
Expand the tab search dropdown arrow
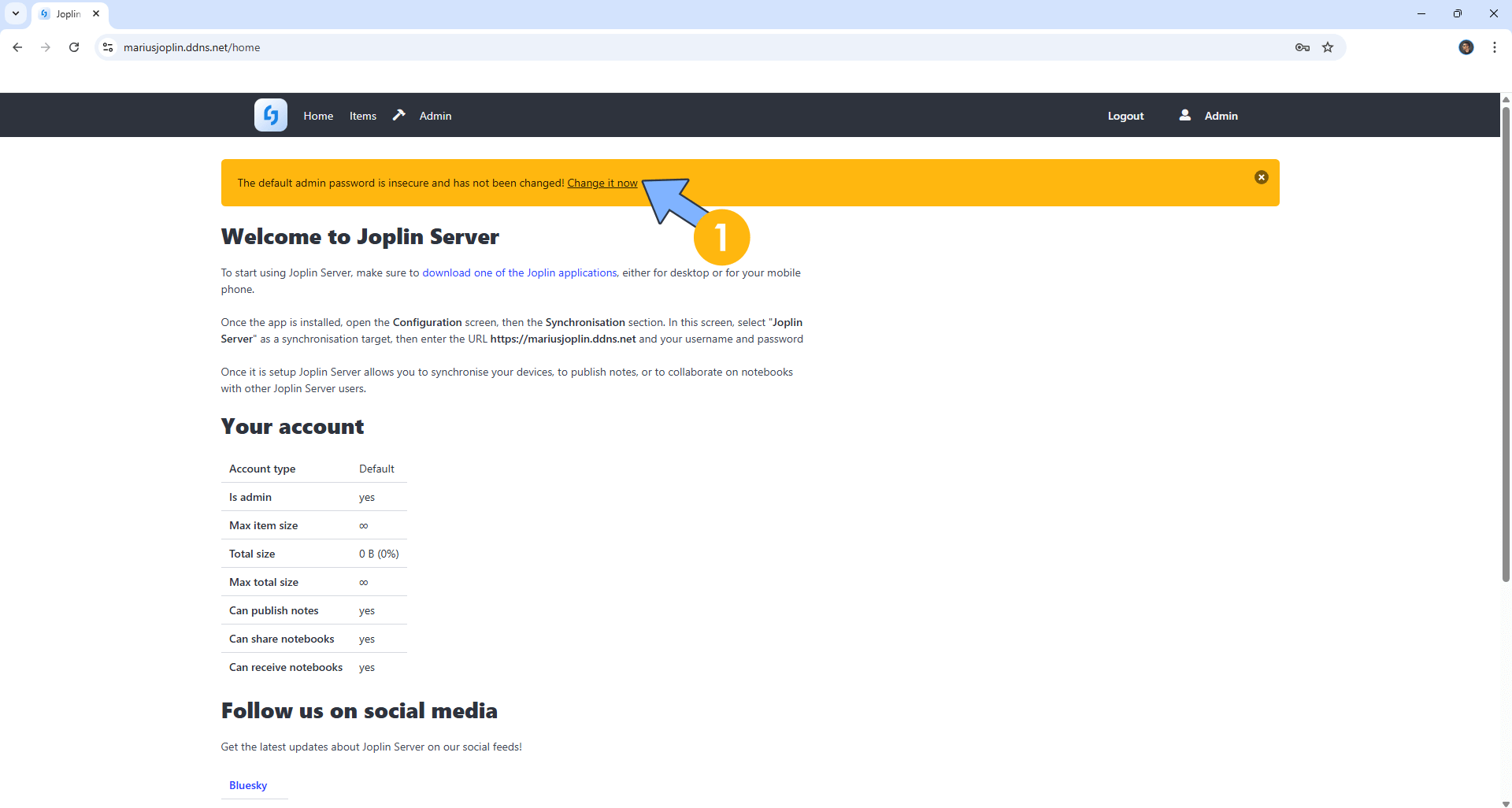[x=16, y=13]
